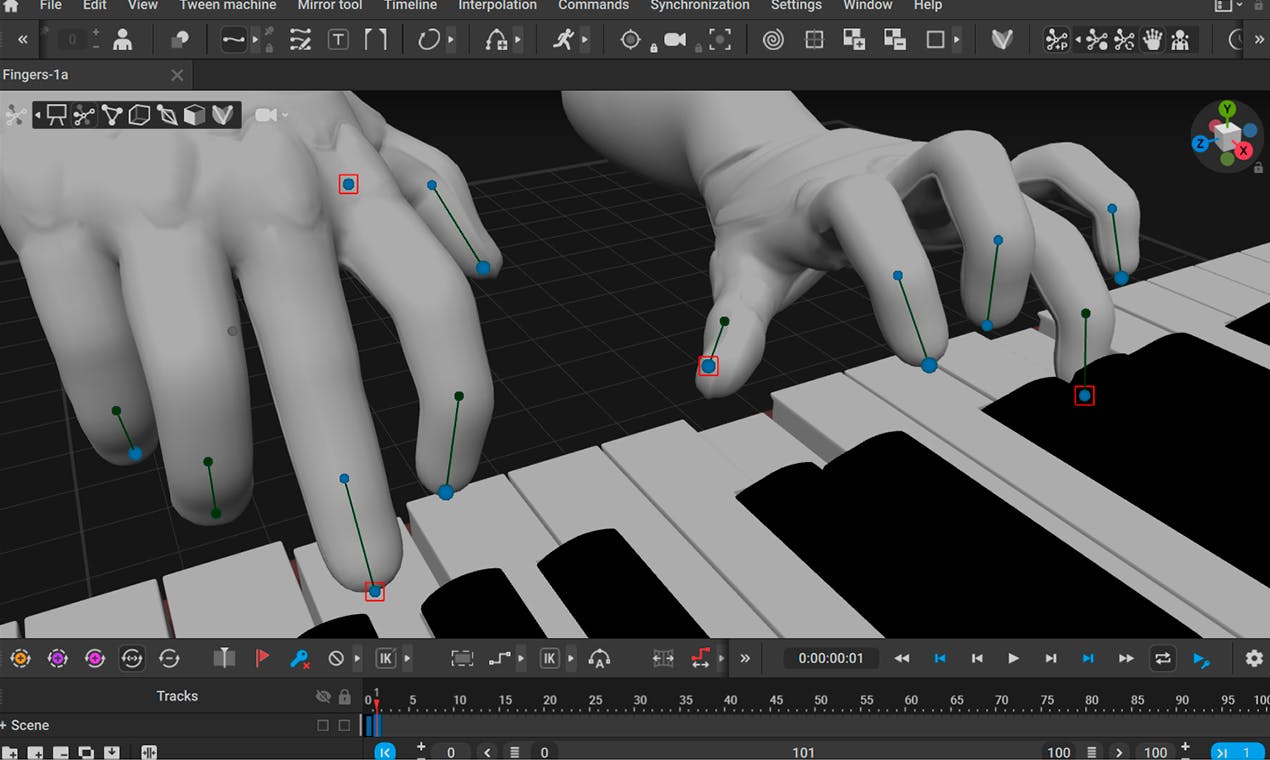This screenshot has height=760, width=1270.
Task: Open the Tween machine menu
Action: pos(227,5)
